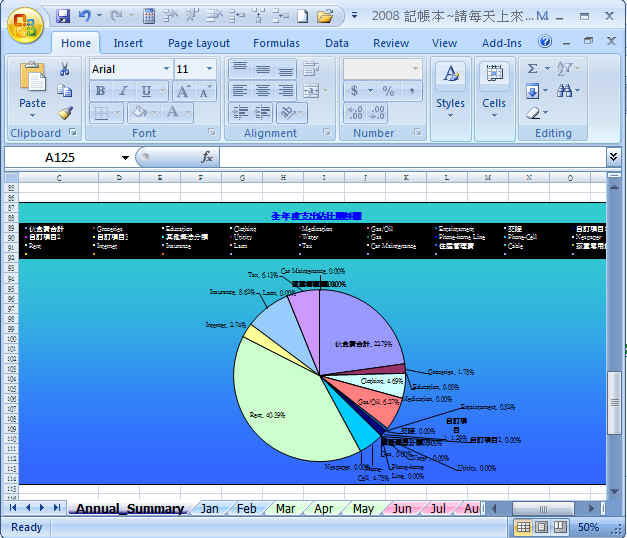
Task: Toggle Bold formatting
Action: tap(100, 91)
